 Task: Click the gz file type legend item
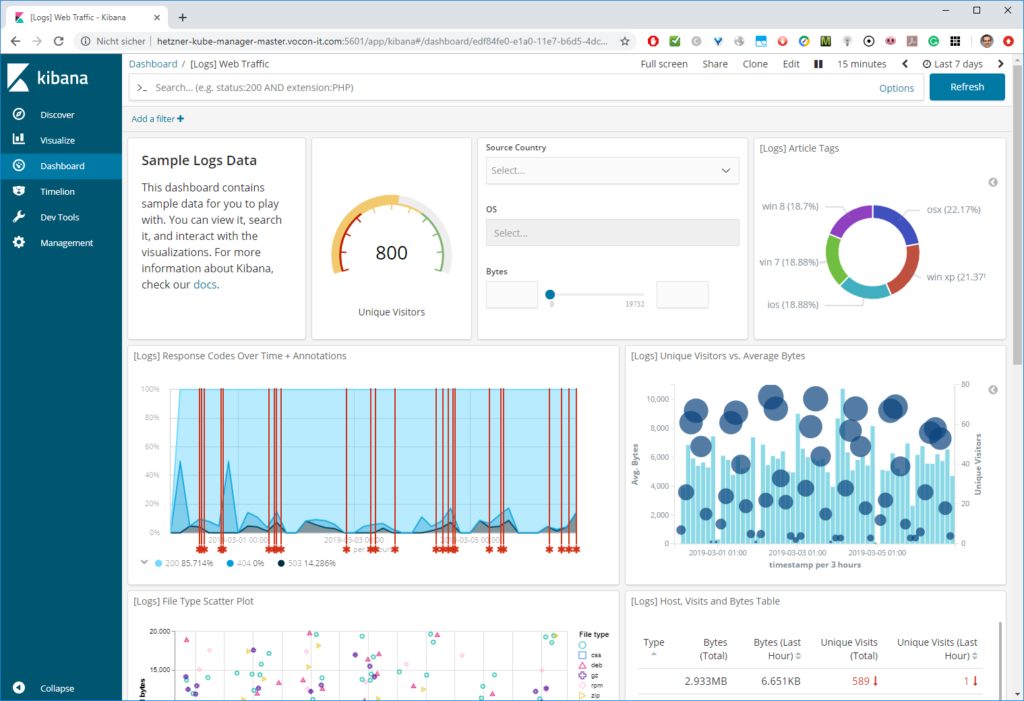coord(589,676)
